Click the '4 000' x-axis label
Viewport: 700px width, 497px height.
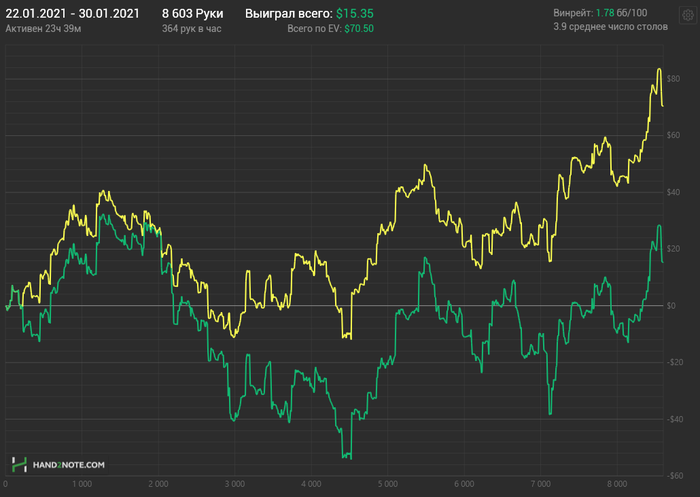tap(311, 484)
